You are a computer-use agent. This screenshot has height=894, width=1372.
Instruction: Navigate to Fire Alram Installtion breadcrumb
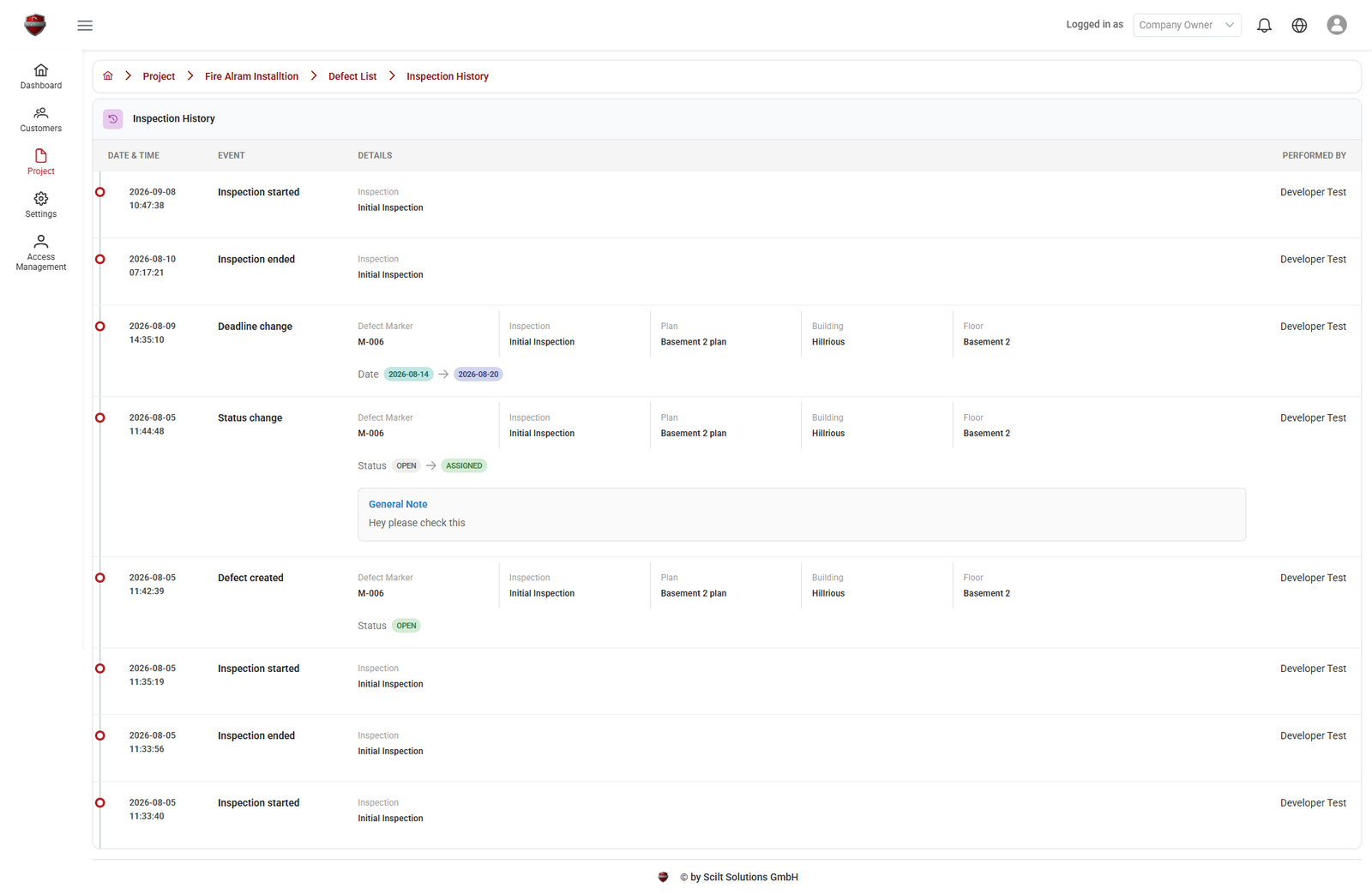[251, 76]
